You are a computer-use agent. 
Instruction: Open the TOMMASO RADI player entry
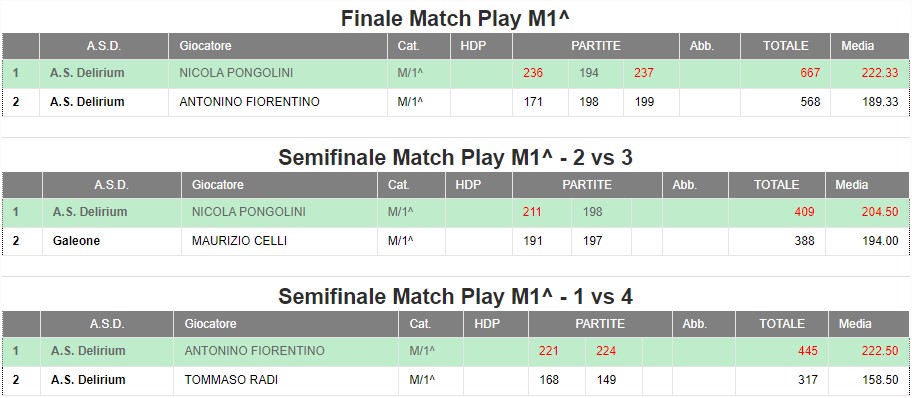tap(231, 380)
